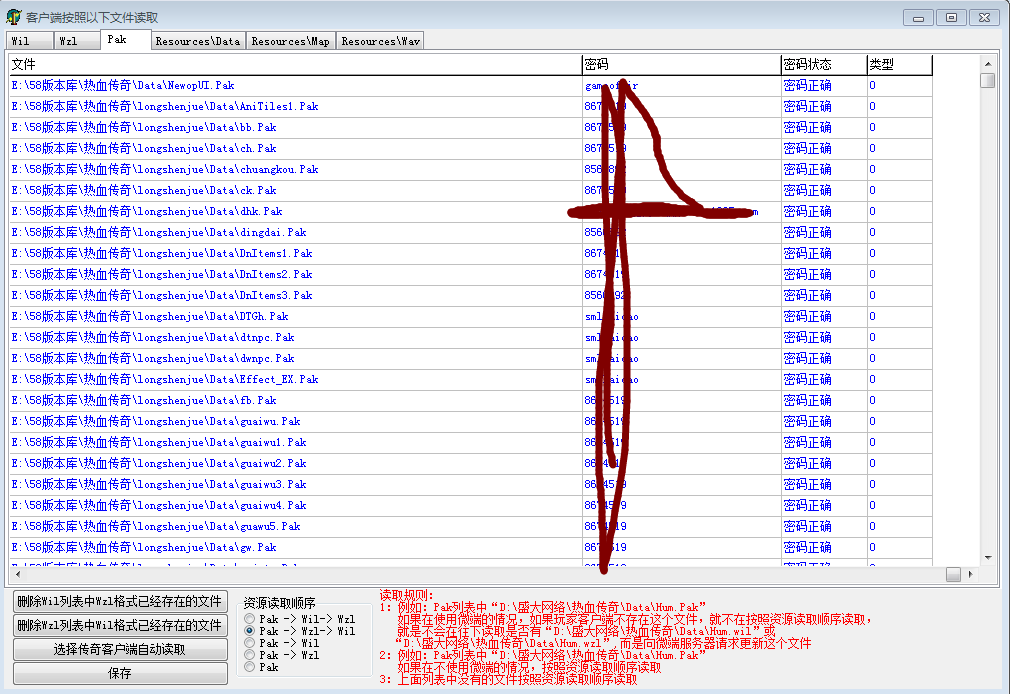Click 密码正确 status in Effect_EX.Pak row

tap(807, 380)
